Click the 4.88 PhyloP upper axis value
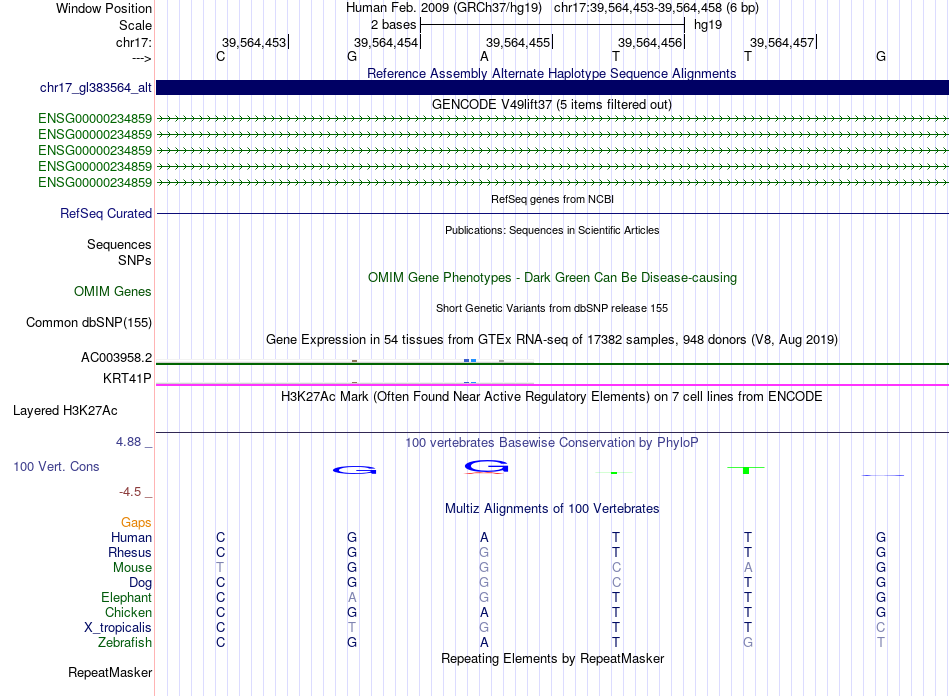950x696 pixels. point(128,442)
